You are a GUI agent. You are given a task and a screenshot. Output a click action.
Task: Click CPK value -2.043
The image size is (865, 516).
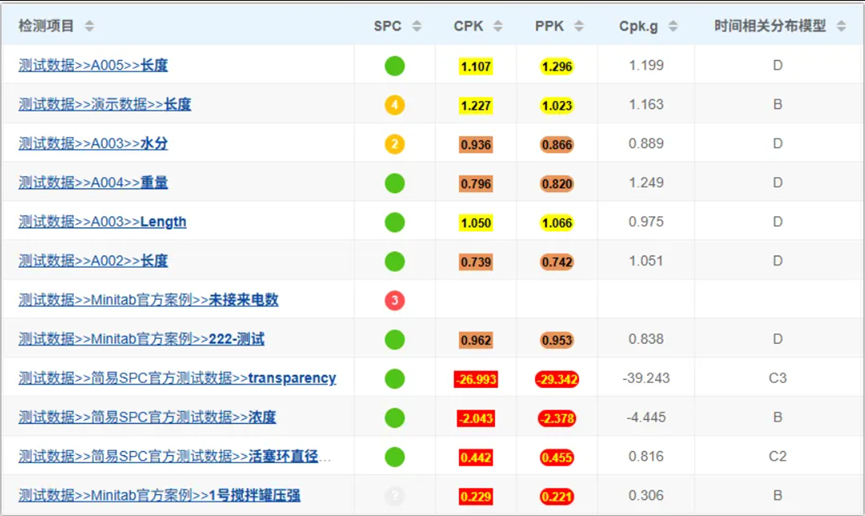point(476,419)
